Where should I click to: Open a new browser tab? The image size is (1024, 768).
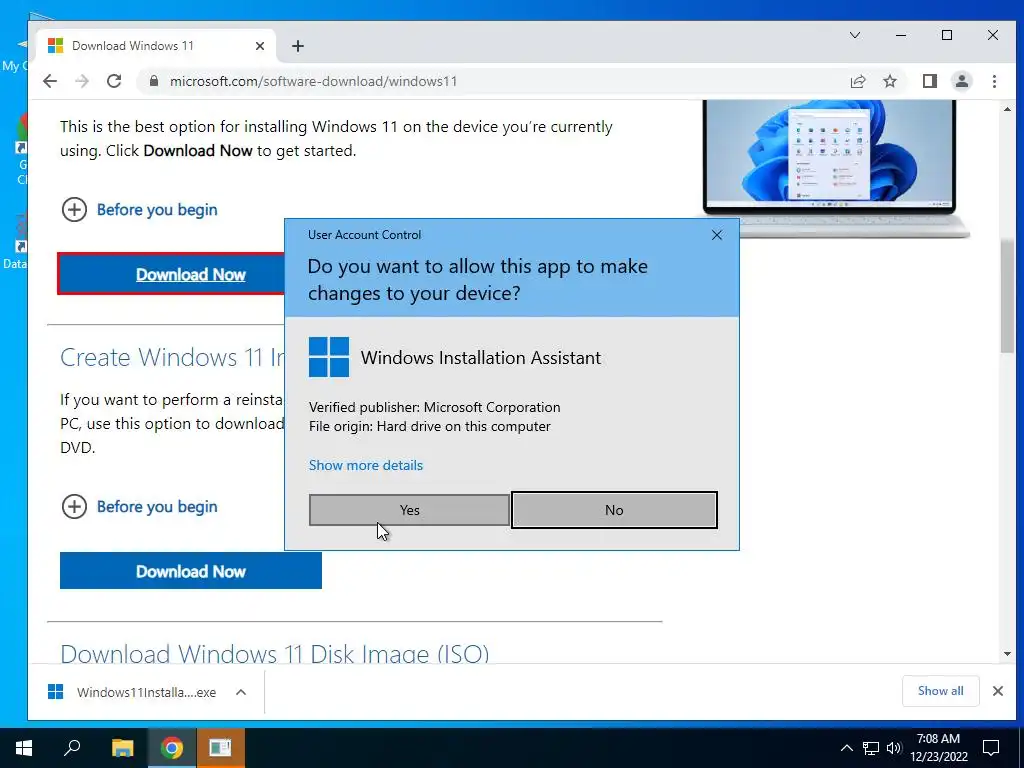point(298,46)
